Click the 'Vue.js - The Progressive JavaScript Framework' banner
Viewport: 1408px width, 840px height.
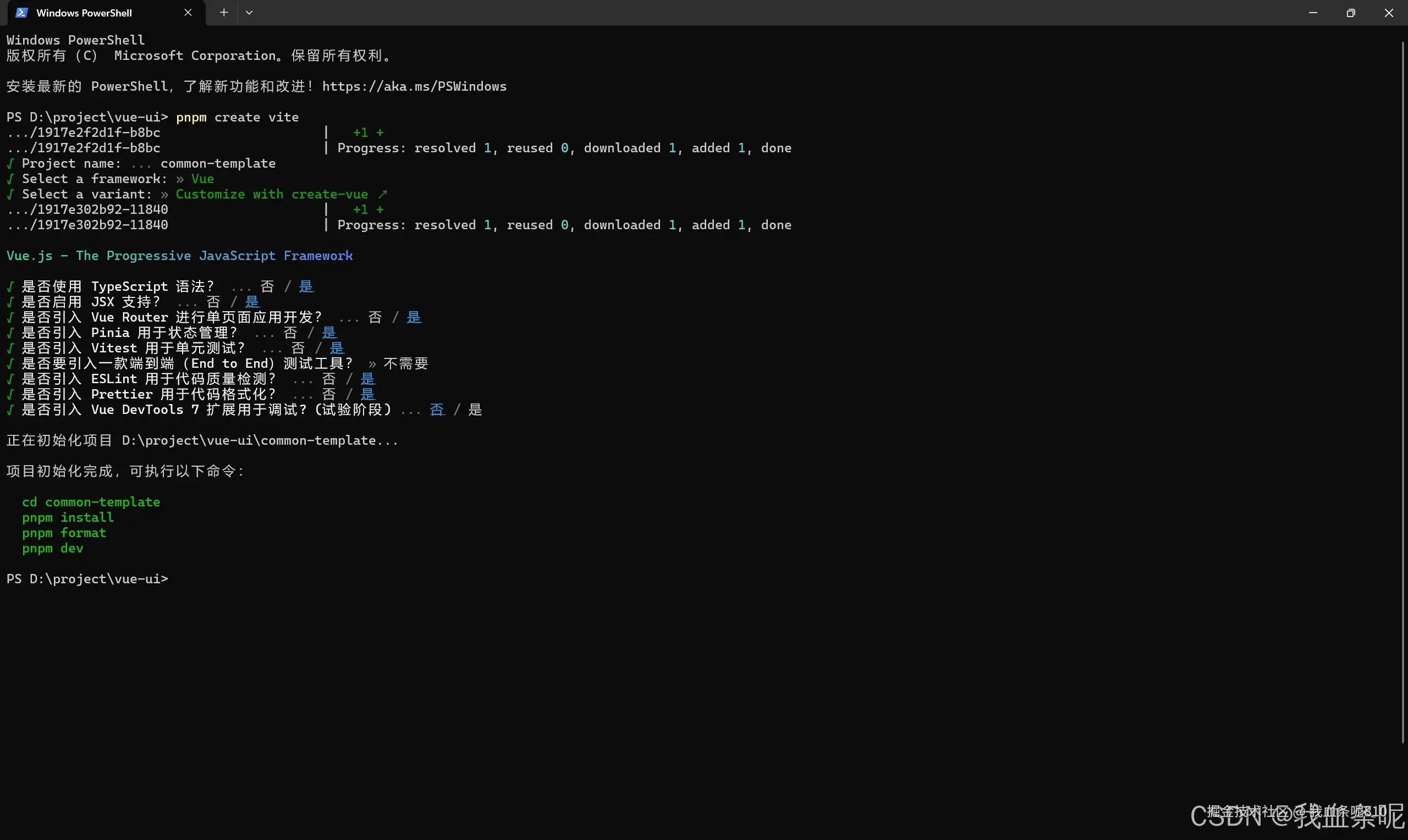(x=179, y=256)
